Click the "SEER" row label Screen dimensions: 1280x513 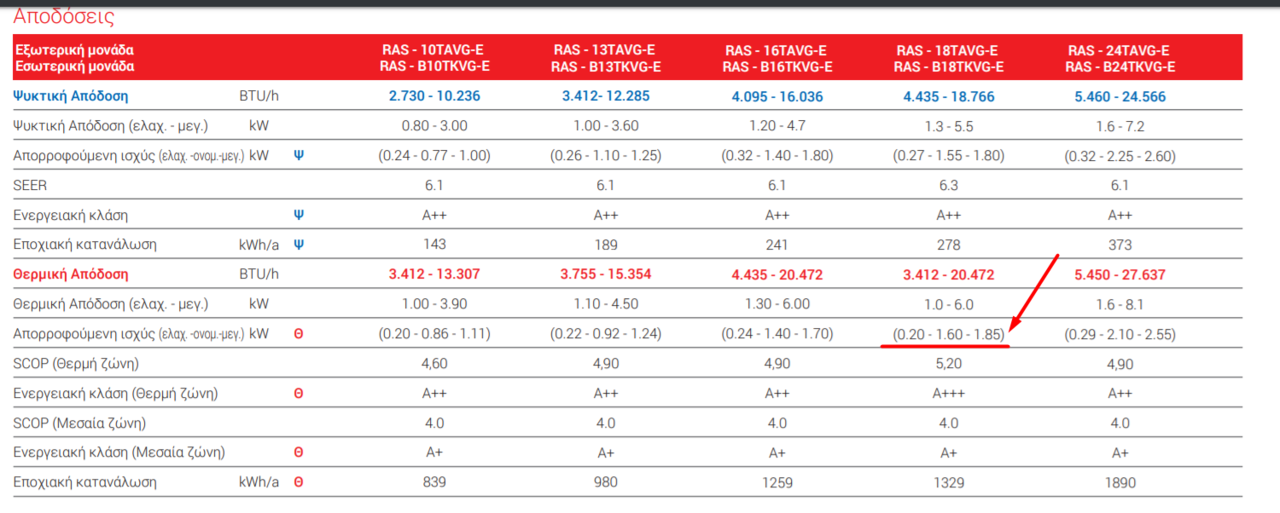[x=30, y=185]
